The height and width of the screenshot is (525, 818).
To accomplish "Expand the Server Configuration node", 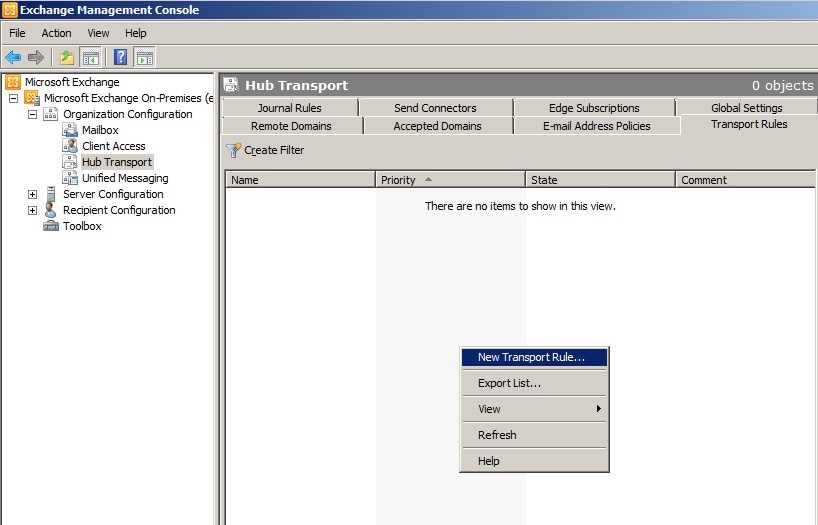I will pyautogui.click(x=32, y=194).
